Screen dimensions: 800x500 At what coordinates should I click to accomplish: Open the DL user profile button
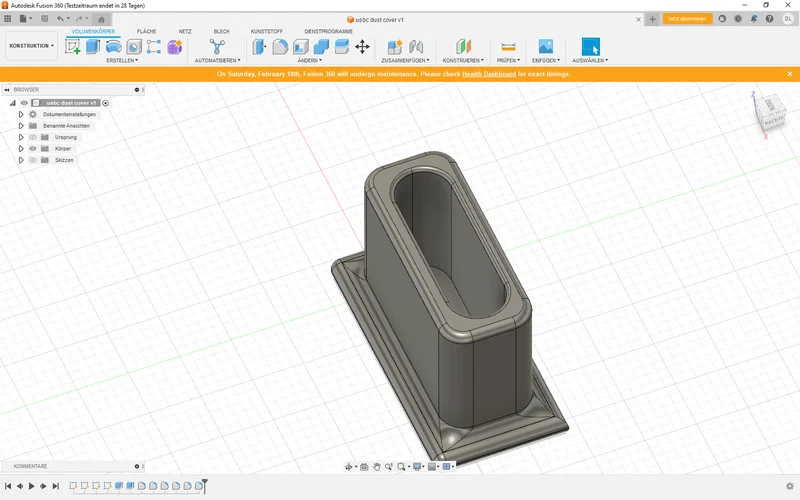[x=788, y=19]
